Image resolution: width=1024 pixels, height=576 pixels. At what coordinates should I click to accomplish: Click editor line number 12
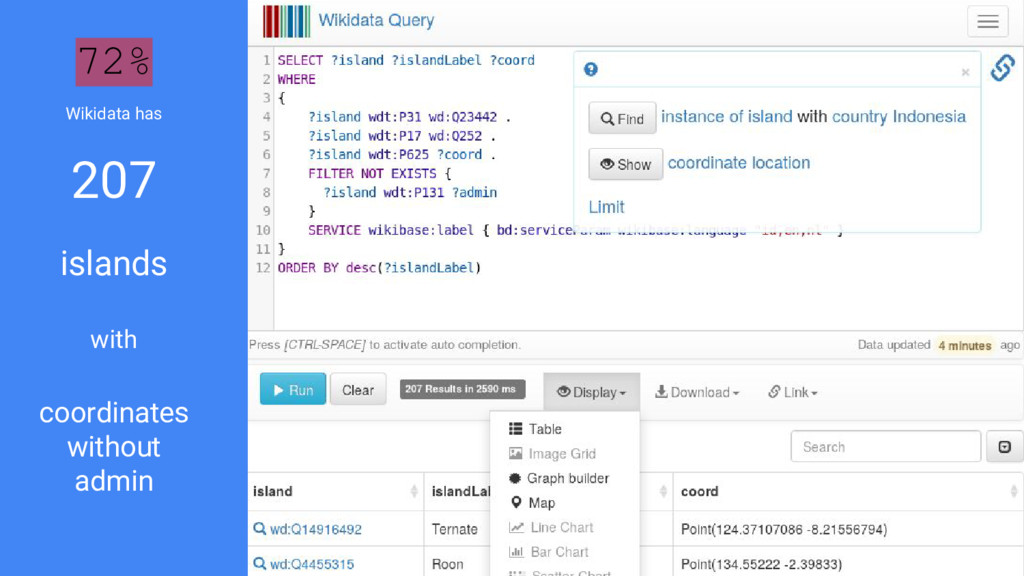point(263,268)
